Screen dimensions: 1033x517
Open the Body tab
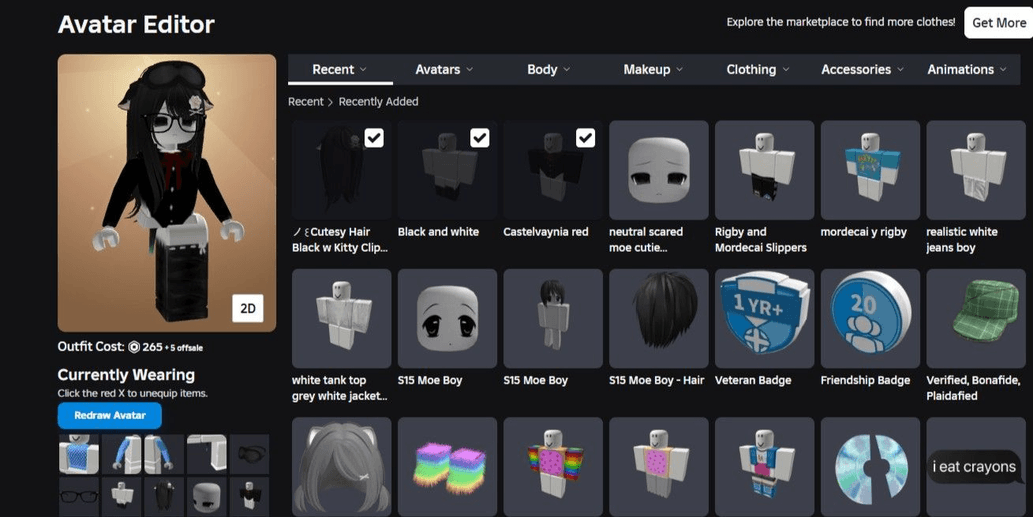(x=549, y=69)
